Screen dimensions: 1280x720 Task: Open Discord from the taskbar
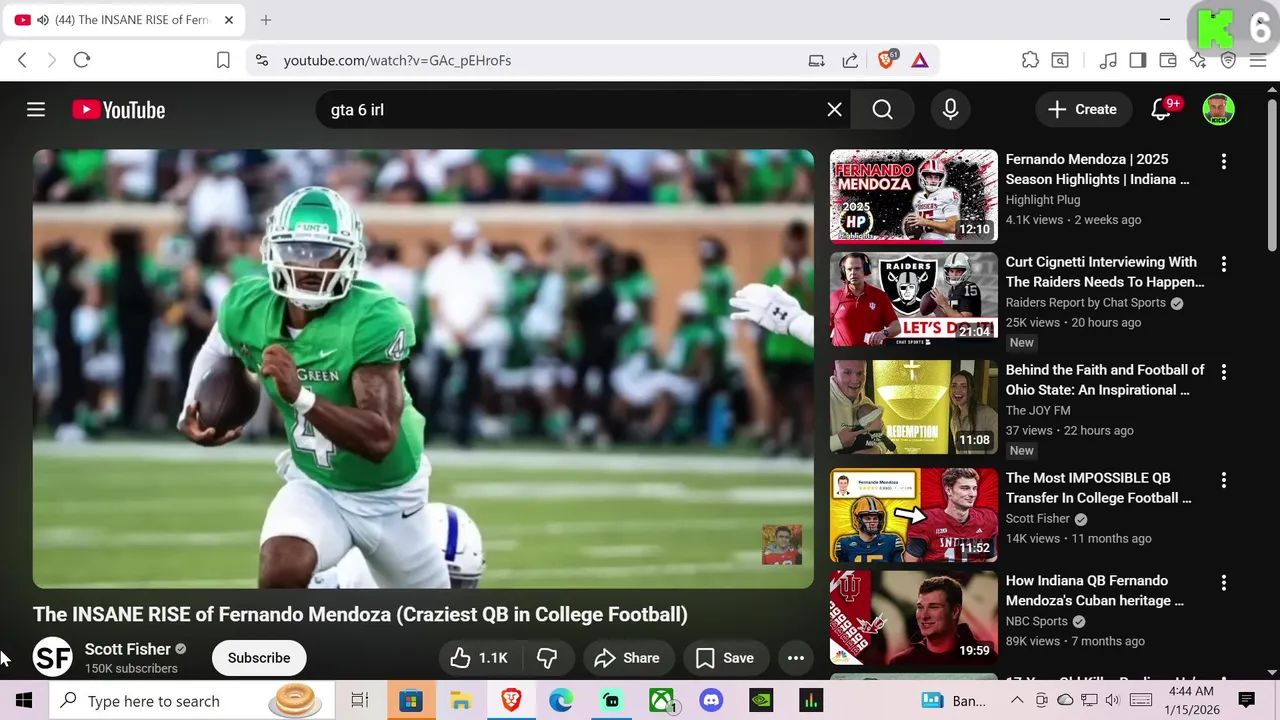tap(711, 701)
